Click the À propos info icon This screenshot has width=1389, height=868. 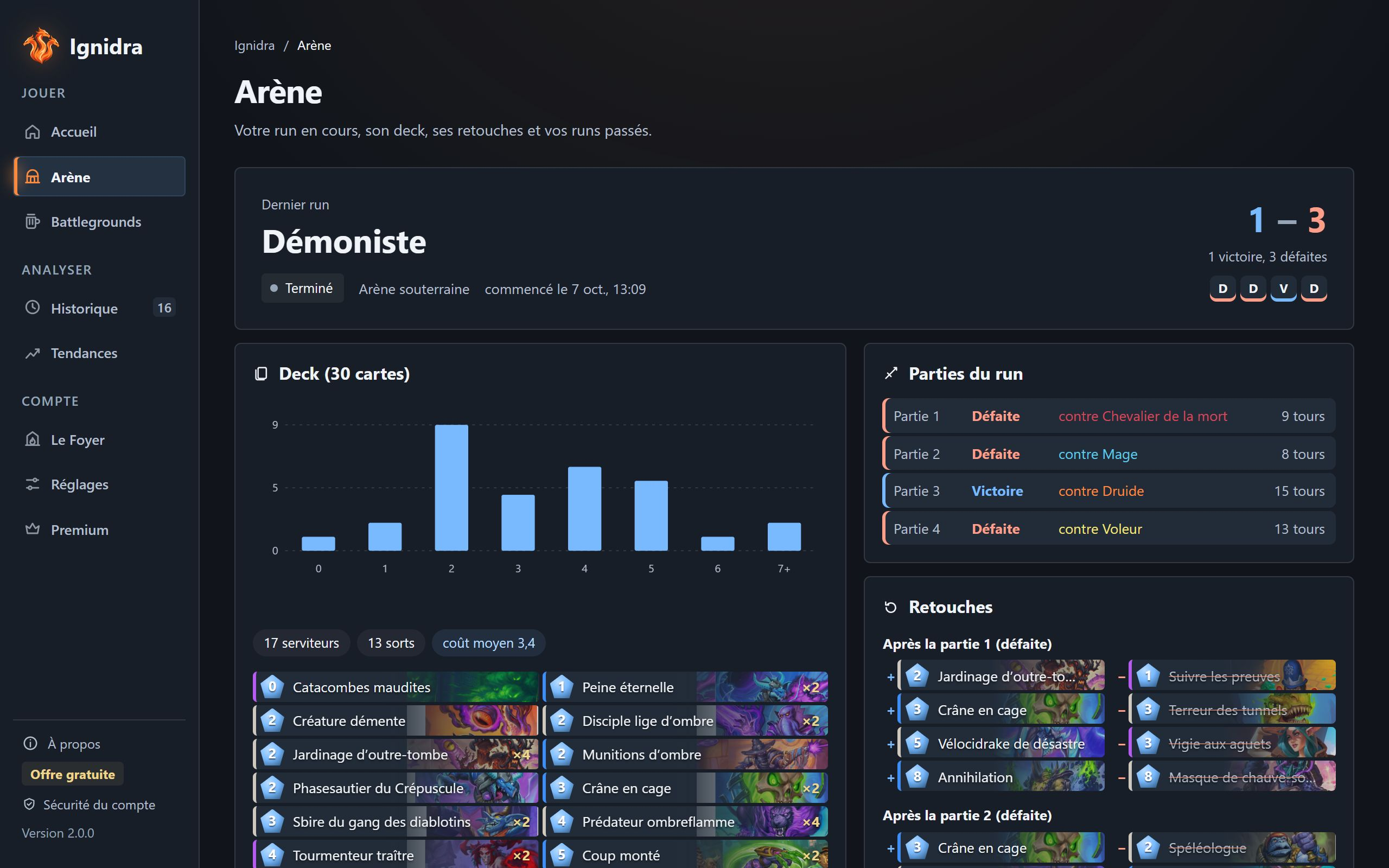point(30,743)
